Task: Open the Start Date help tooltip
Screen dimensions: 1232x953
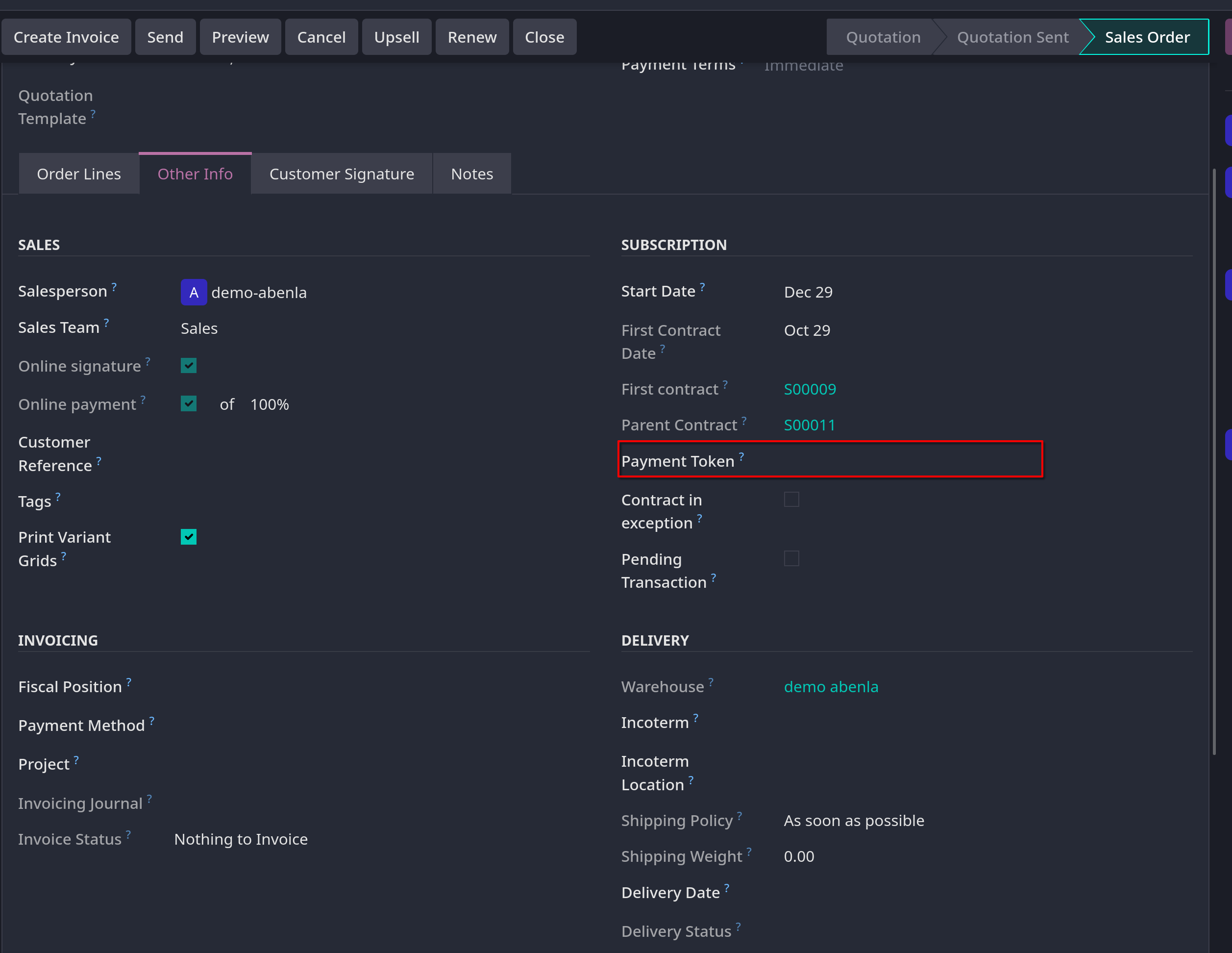Action: (x=702, y=286)
